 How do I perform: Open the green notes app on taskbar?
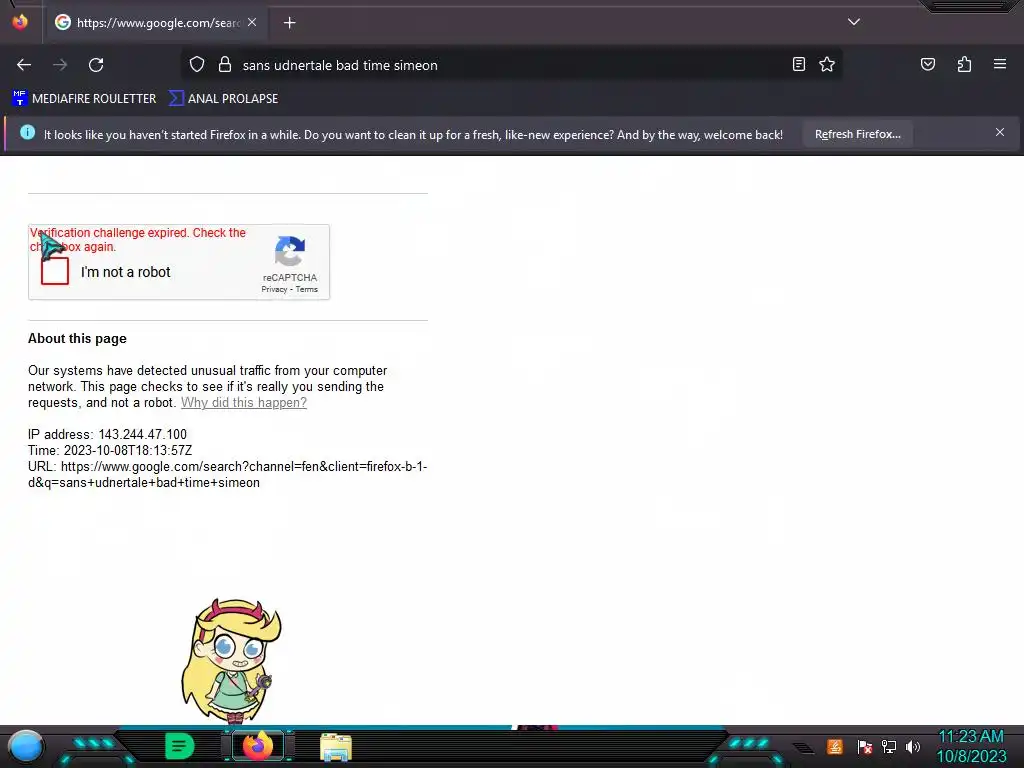click(180, 746)
